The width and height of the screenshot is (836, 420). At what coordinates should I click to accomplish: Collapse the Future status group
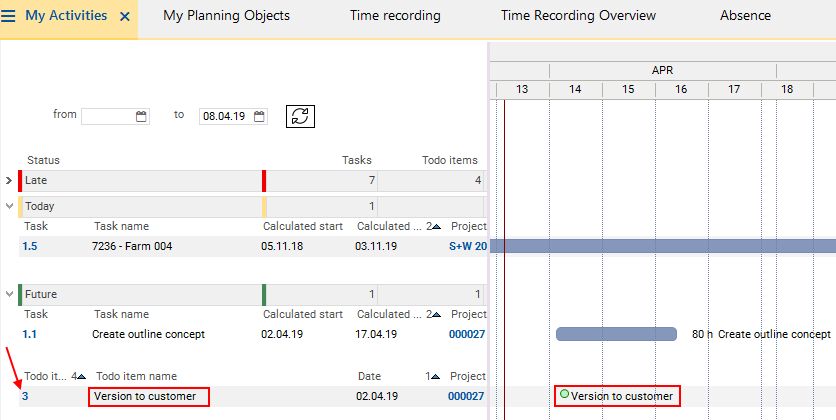point(9,295)
